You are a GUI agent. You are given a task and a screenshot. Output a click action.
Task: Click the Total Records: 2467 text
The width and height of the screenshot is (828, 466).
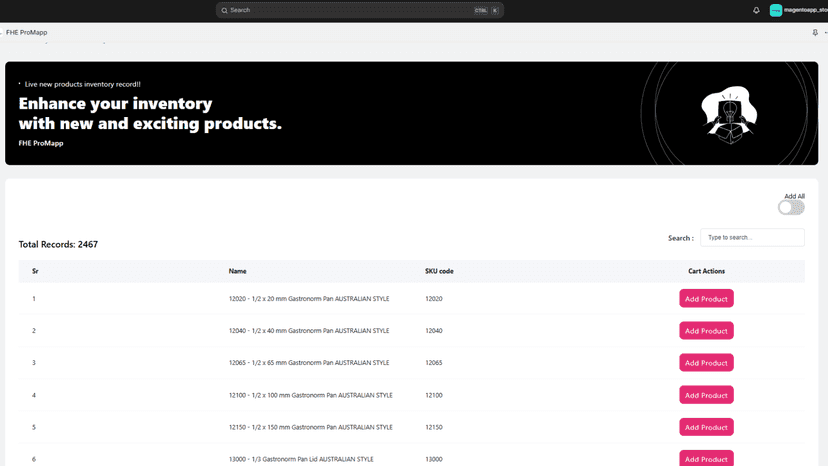(58, 244)
